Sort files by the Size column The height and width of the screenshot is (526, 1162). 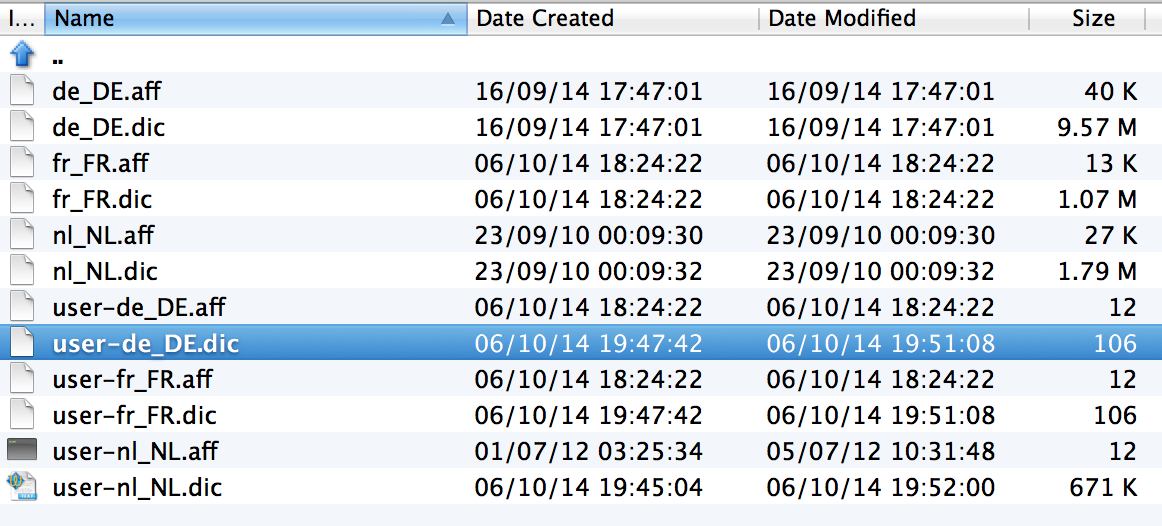click(1093, 18)
